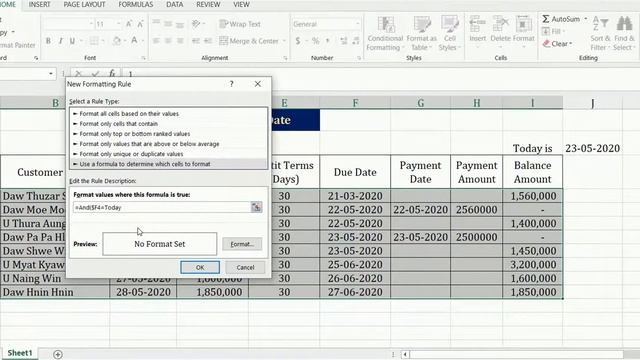Open Format as Table gallery

421,33
